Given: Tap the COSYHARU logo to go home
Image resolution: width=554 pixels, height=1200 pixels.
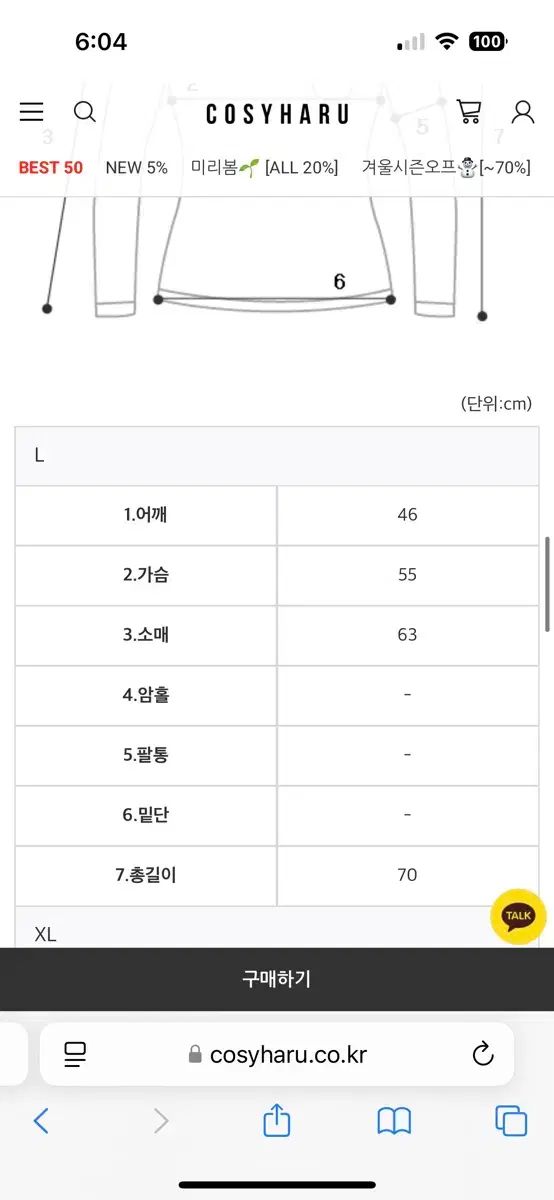Looking at the screenshot, I should [277, 114].
